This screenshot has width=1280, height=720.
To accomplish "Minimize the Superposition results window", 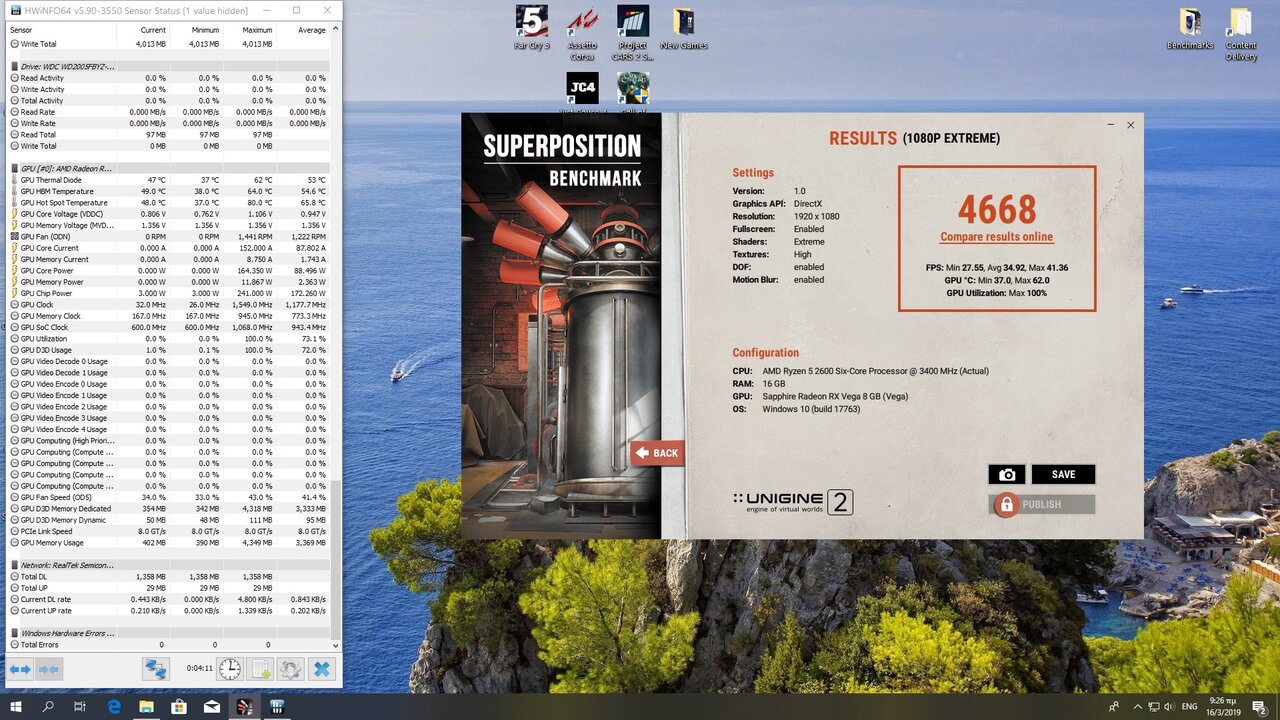I will tap(1111, 125).
